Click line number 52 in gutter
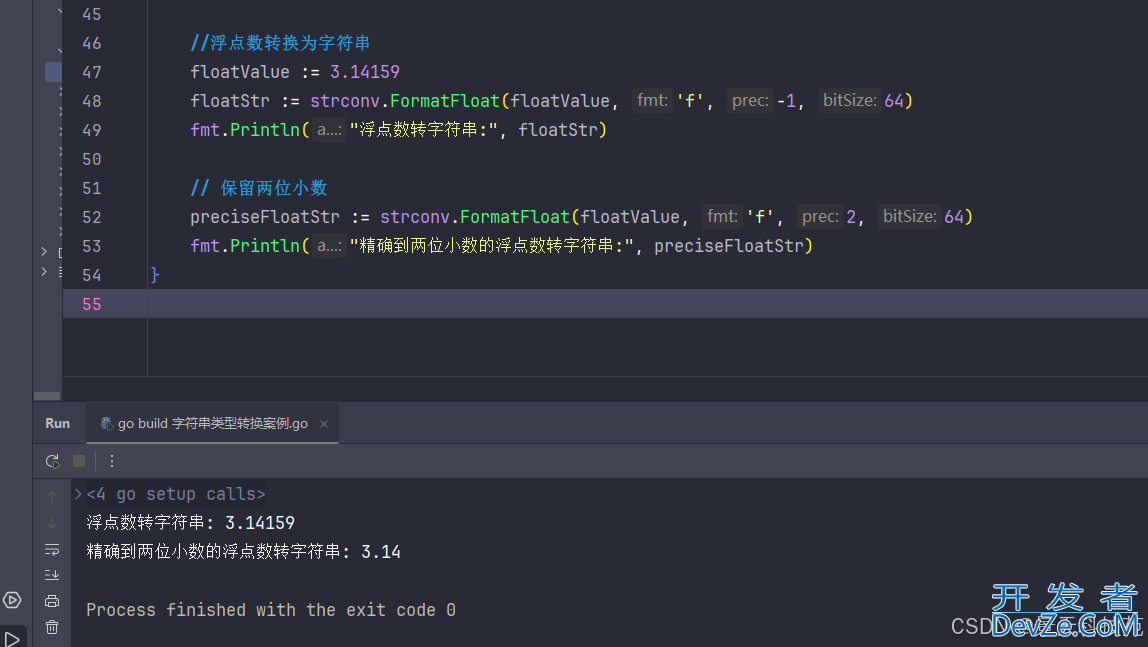Image resolution: width=1148 pixels, height=647 pixels. tap(92, 217)
